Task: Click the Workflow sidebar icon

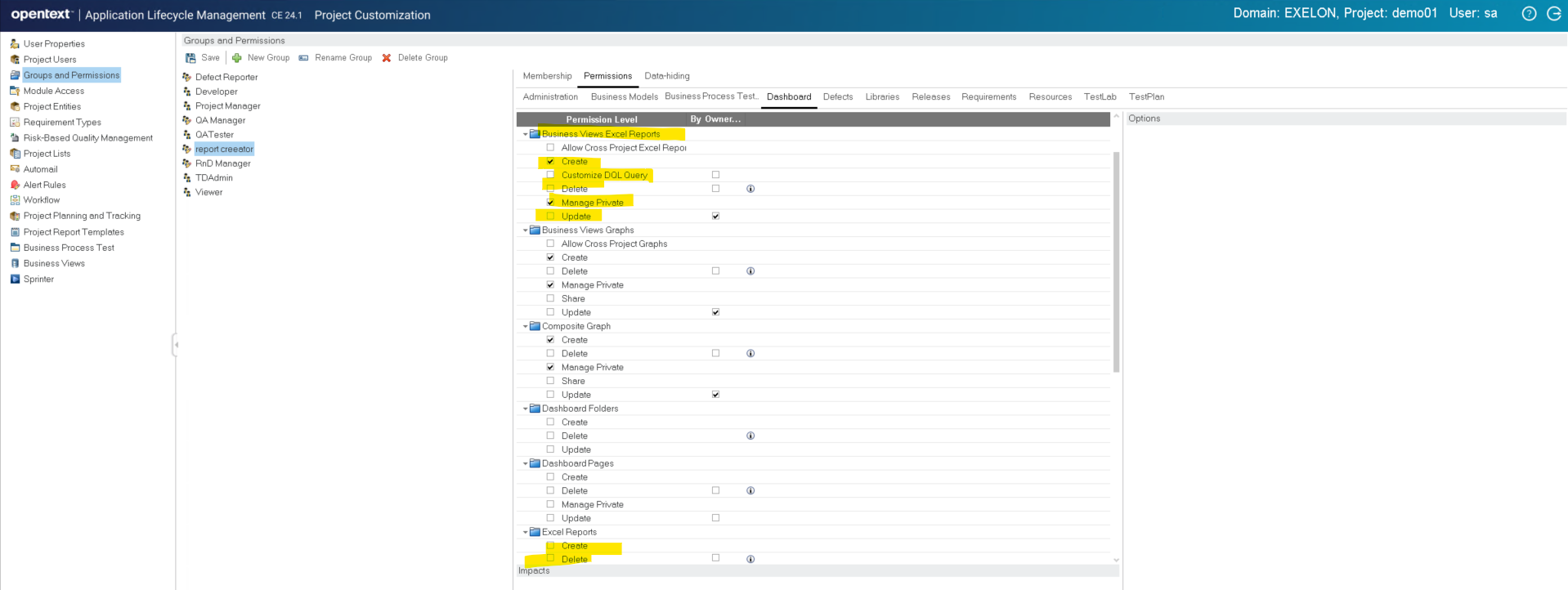Action: 15,200
